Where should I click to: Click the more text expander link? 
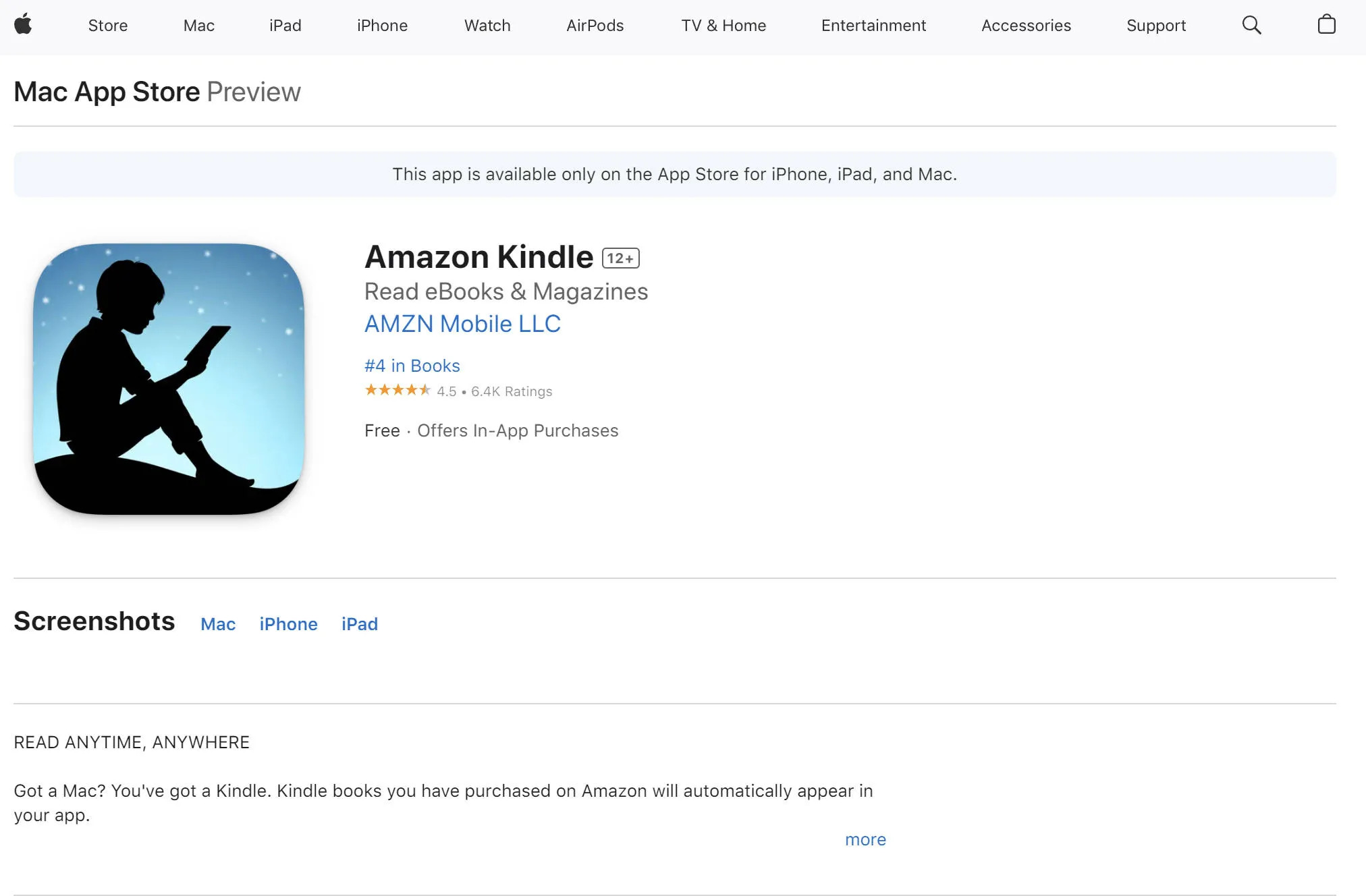click(865, 839)
